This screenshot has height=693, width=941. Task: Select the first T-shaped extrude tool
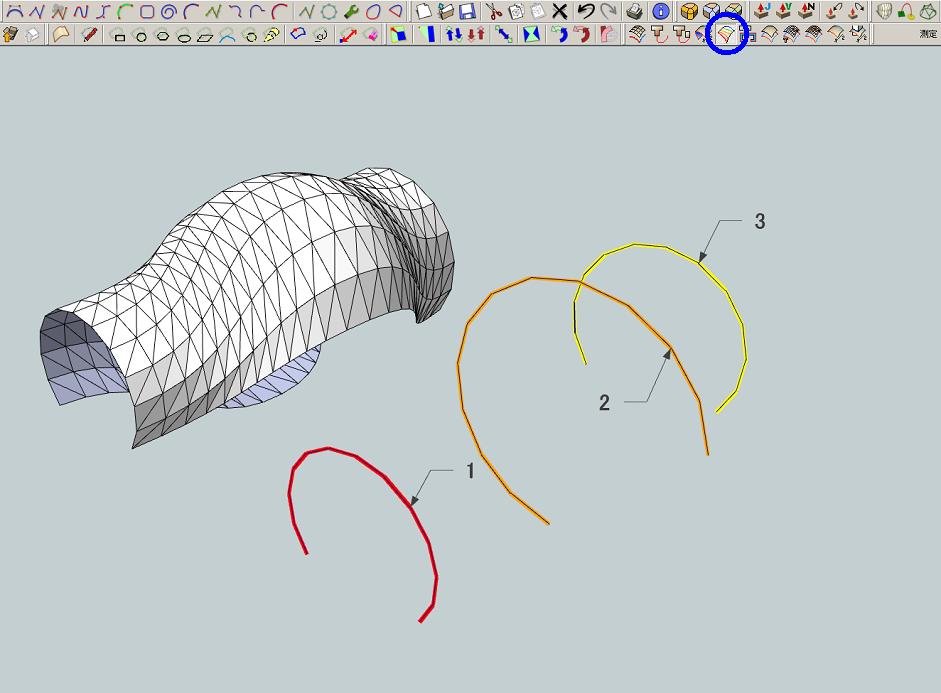tap(659, 35)
